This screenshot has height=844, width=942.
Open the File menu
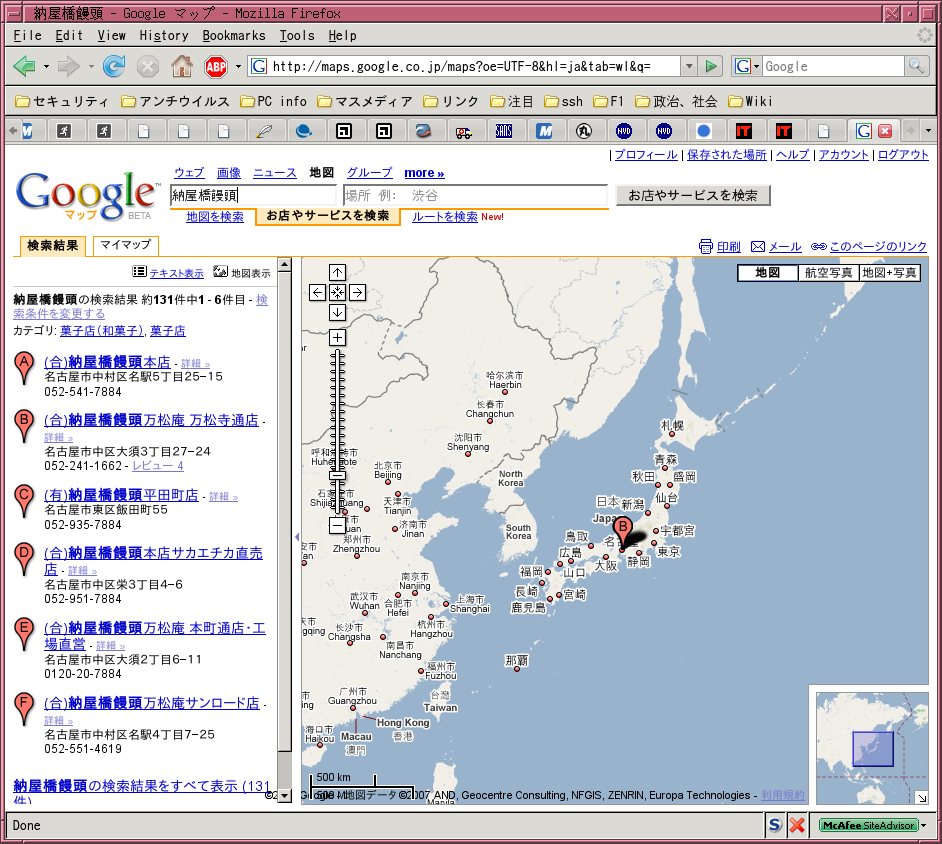28,36
